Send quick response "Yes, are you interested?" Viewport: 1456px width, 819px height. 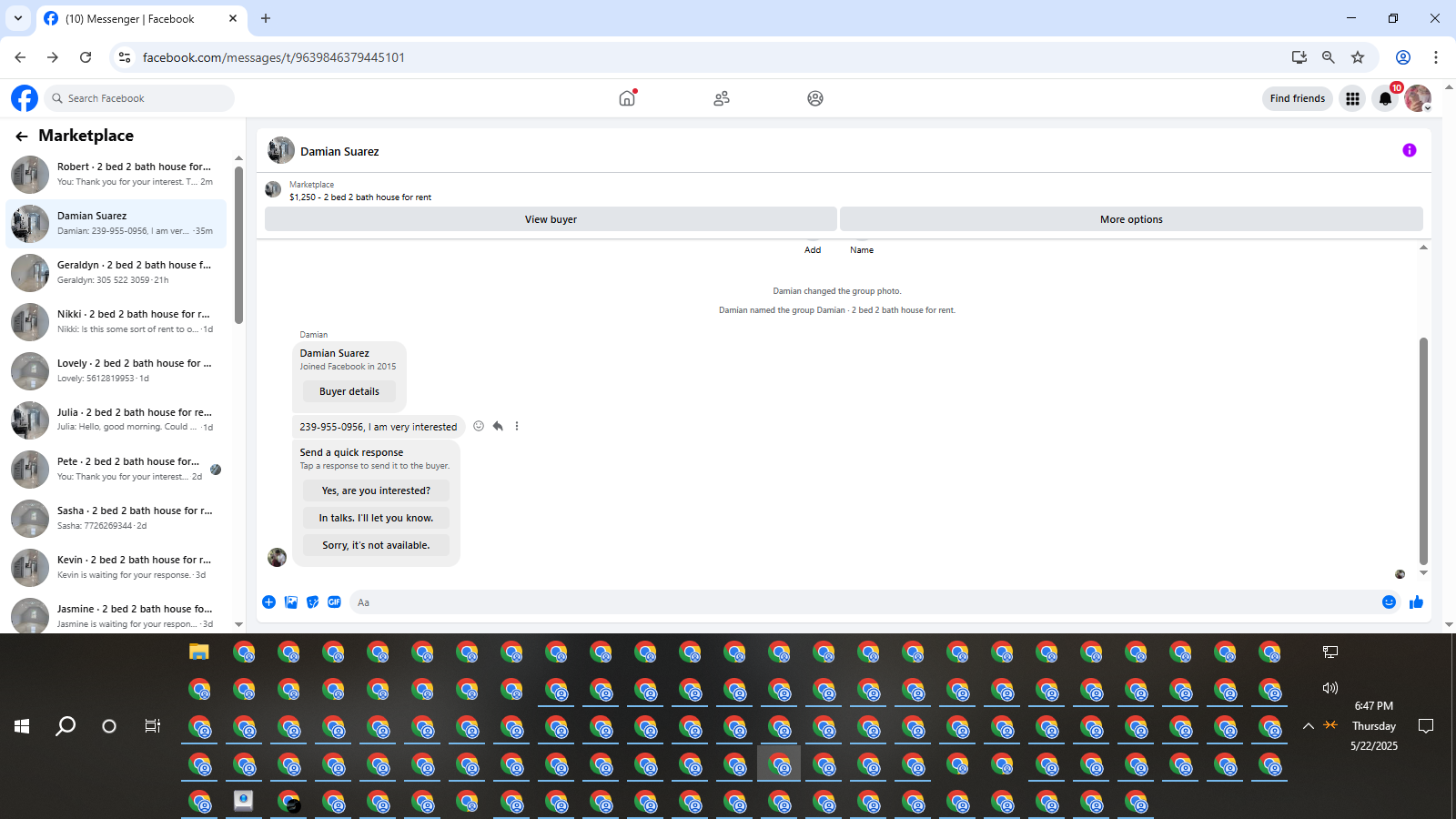[376, 490]
